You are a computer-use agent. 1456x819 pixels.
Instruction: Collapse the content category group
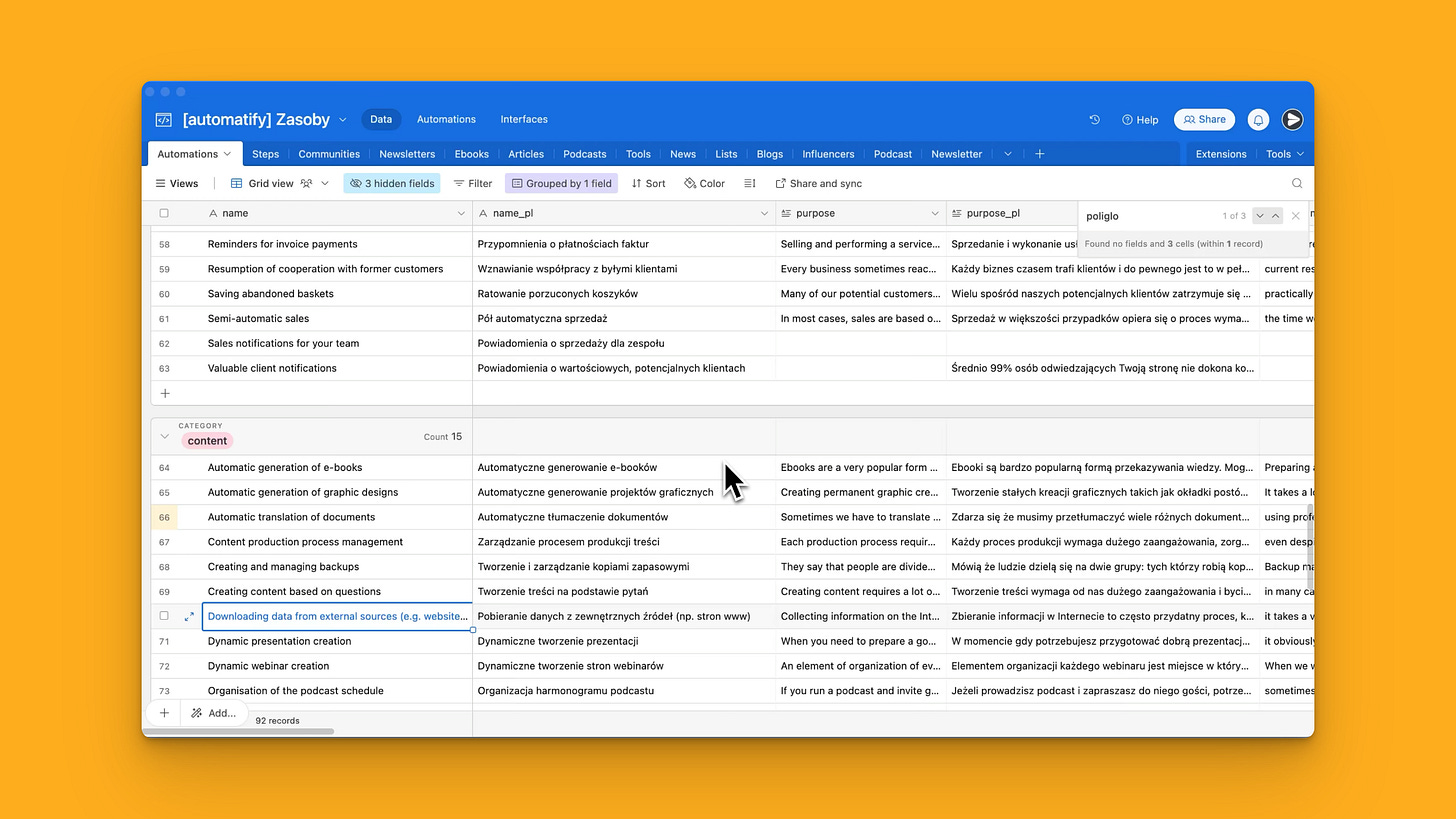coord(165,436)
